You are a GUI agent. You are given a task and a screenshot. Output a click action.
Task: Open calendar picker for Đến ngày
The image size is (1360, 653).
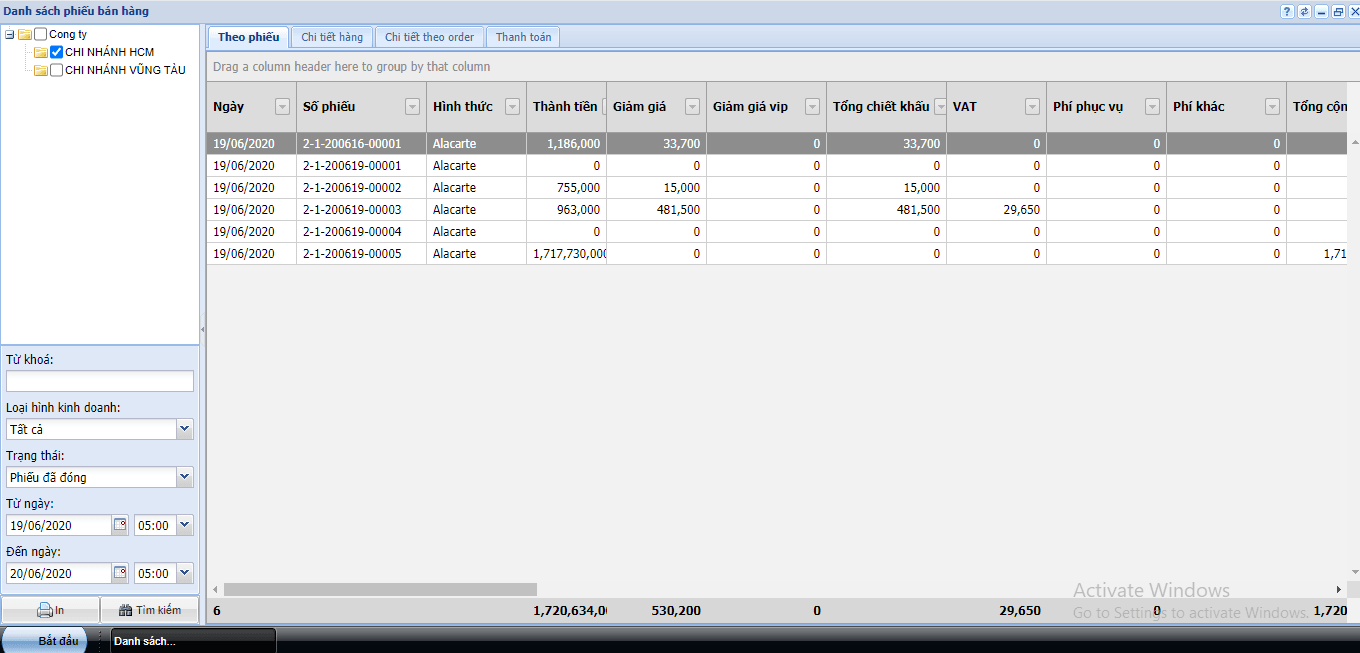(120, 573)
